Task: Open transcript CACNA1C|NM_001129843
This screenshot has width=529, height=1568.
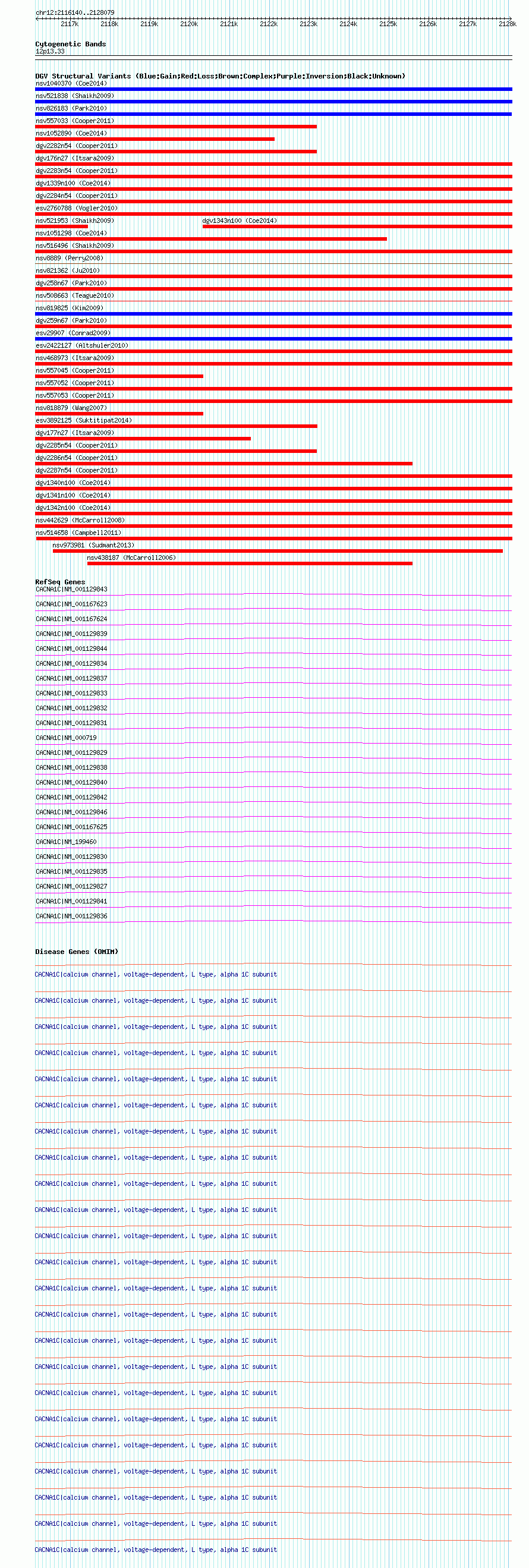Action: click(71, 589)
